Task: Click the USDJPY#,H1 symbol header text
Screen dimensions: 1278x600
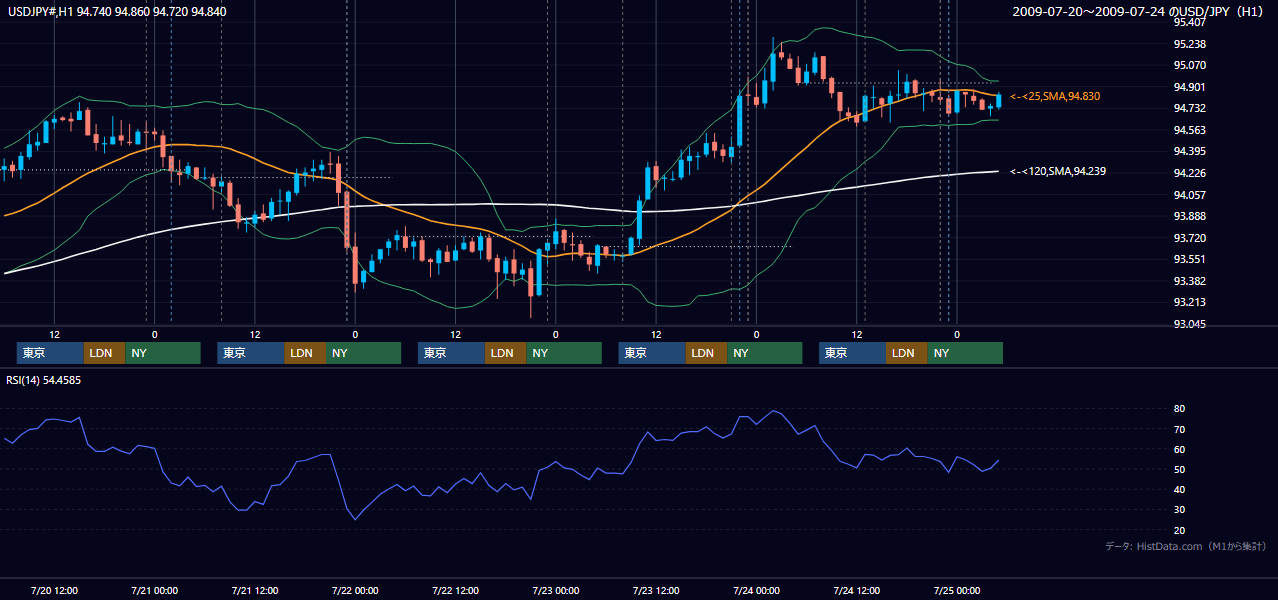Action: point(115,11)
